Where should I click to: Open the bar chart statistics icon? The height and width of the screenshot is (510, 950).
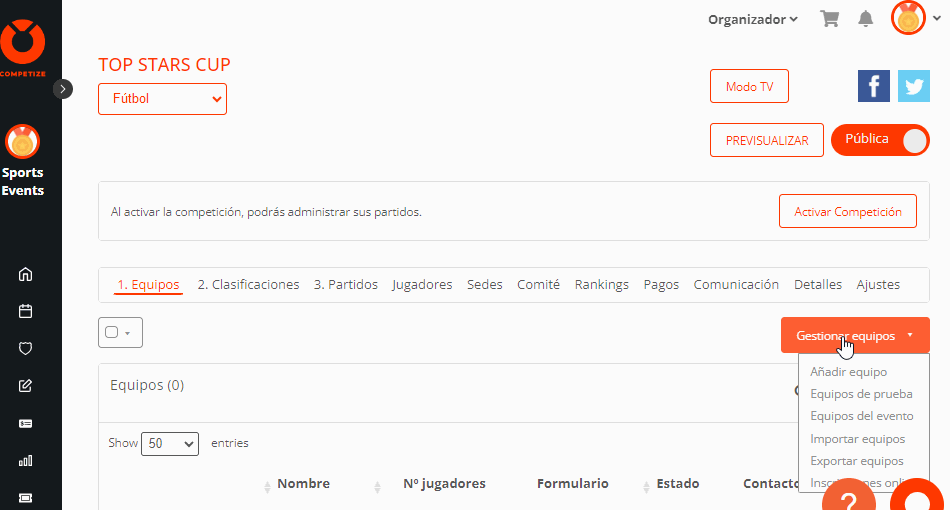coord(25,461)
